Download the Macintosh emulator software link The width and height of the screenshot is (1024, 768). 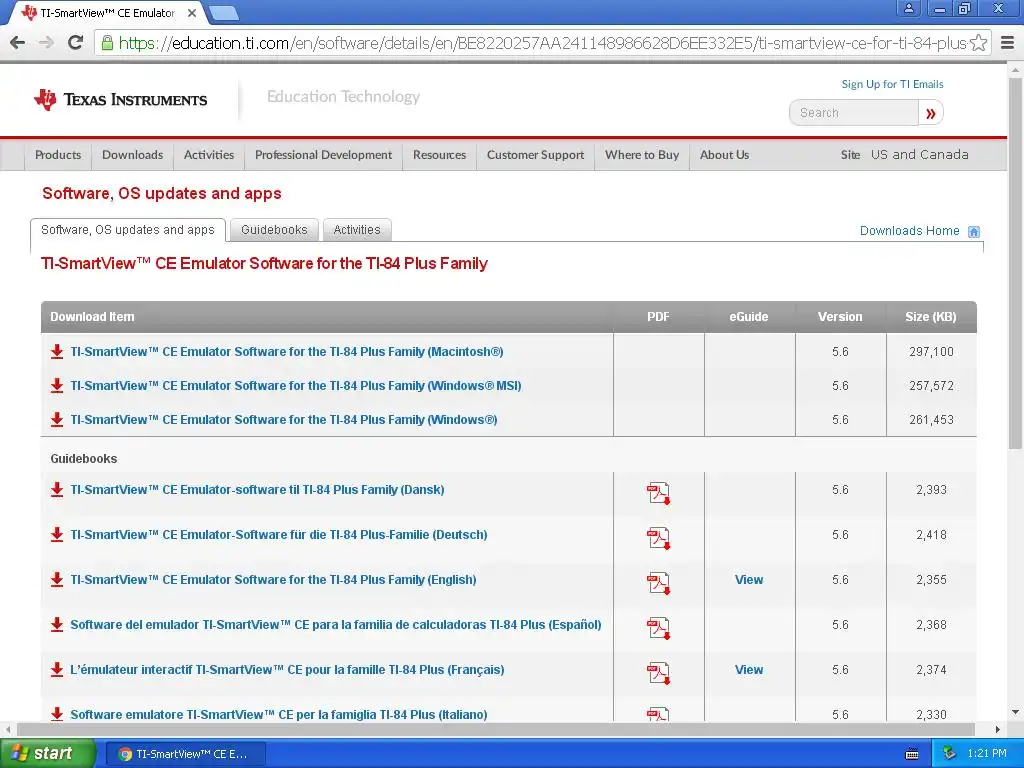(287, 351)
